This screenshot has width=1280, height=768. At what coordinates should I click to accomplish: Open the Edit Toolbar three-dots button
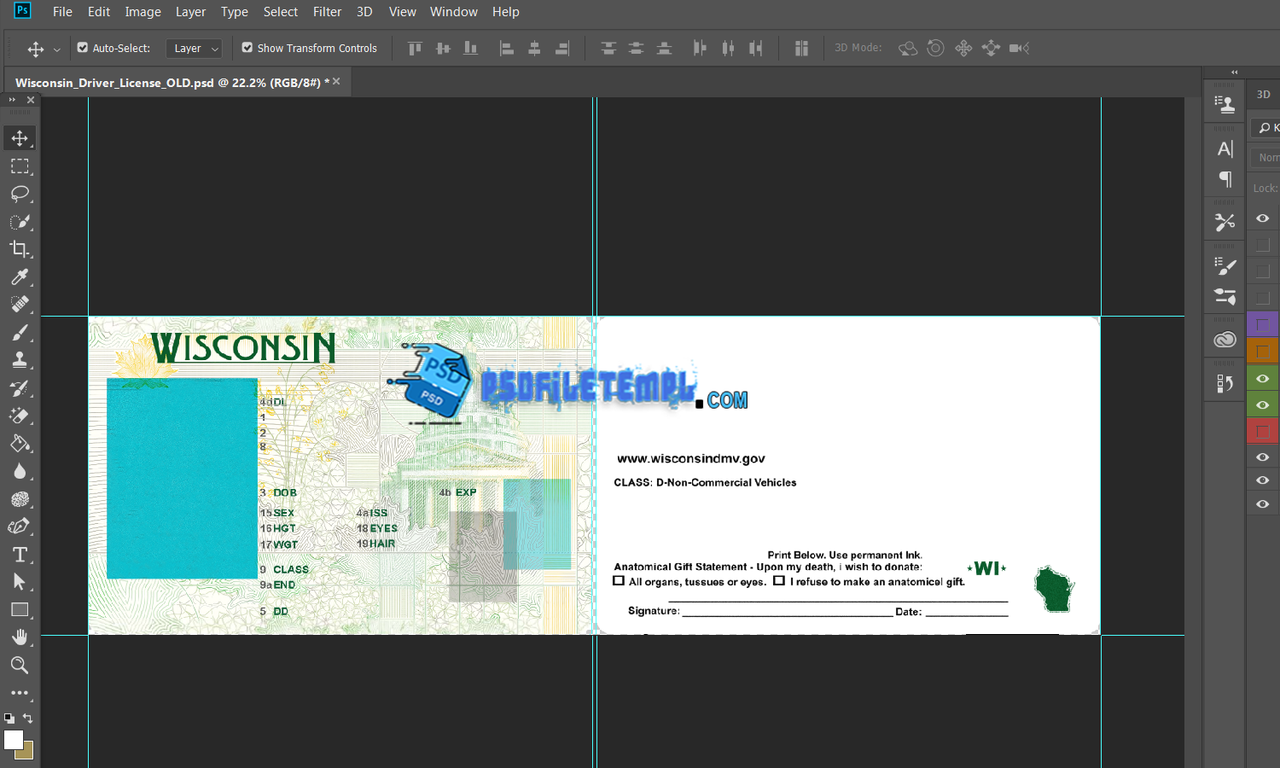20,692
